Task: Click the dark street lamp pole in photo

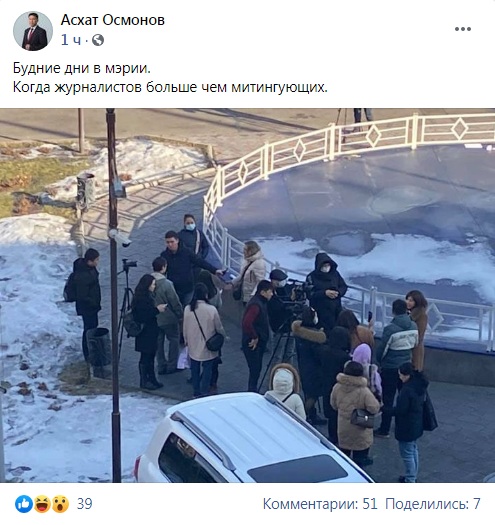Action: coord(114,295)
